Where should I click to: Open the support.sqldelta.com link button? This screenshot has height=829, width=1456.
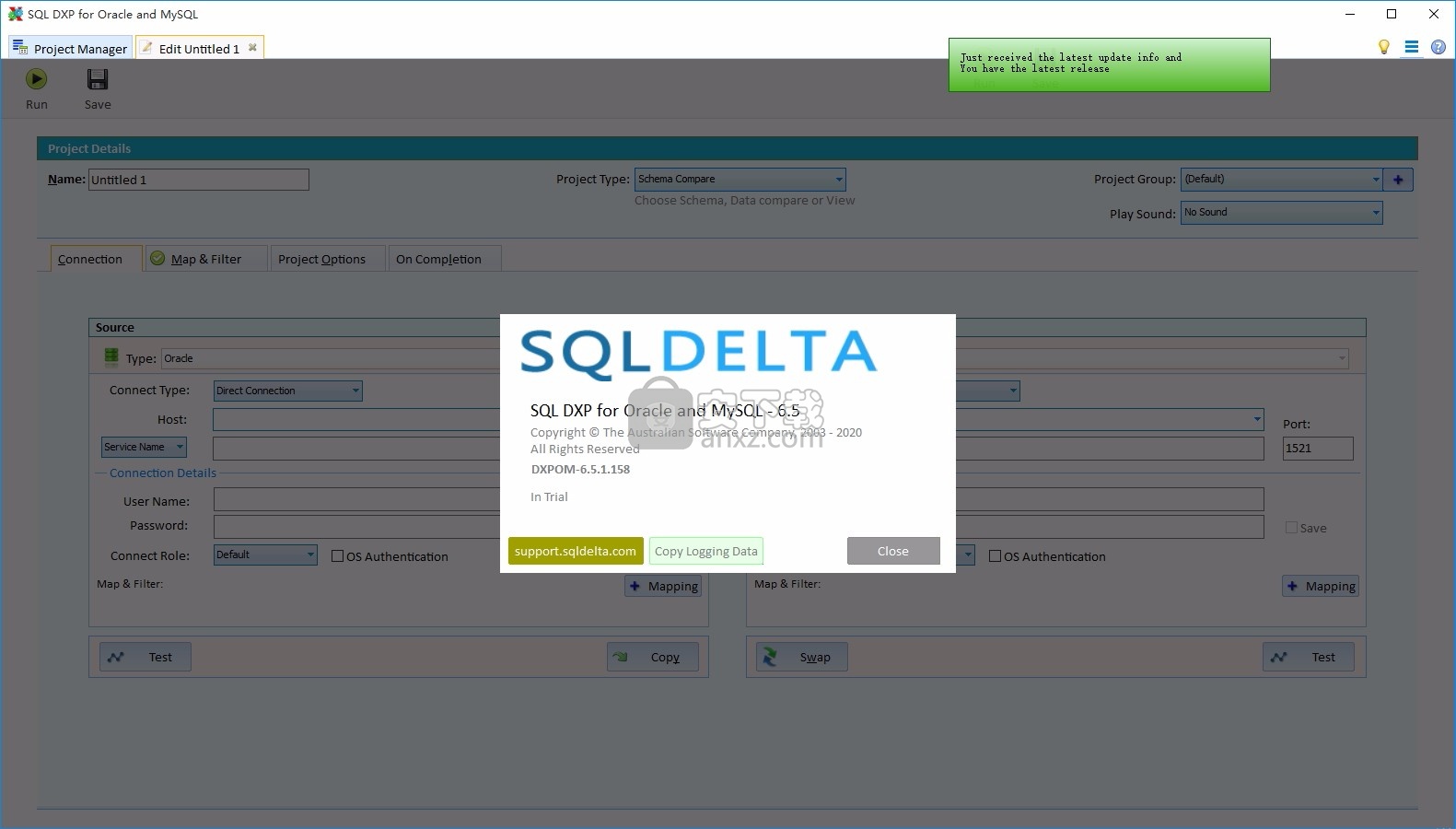(576, 551)
